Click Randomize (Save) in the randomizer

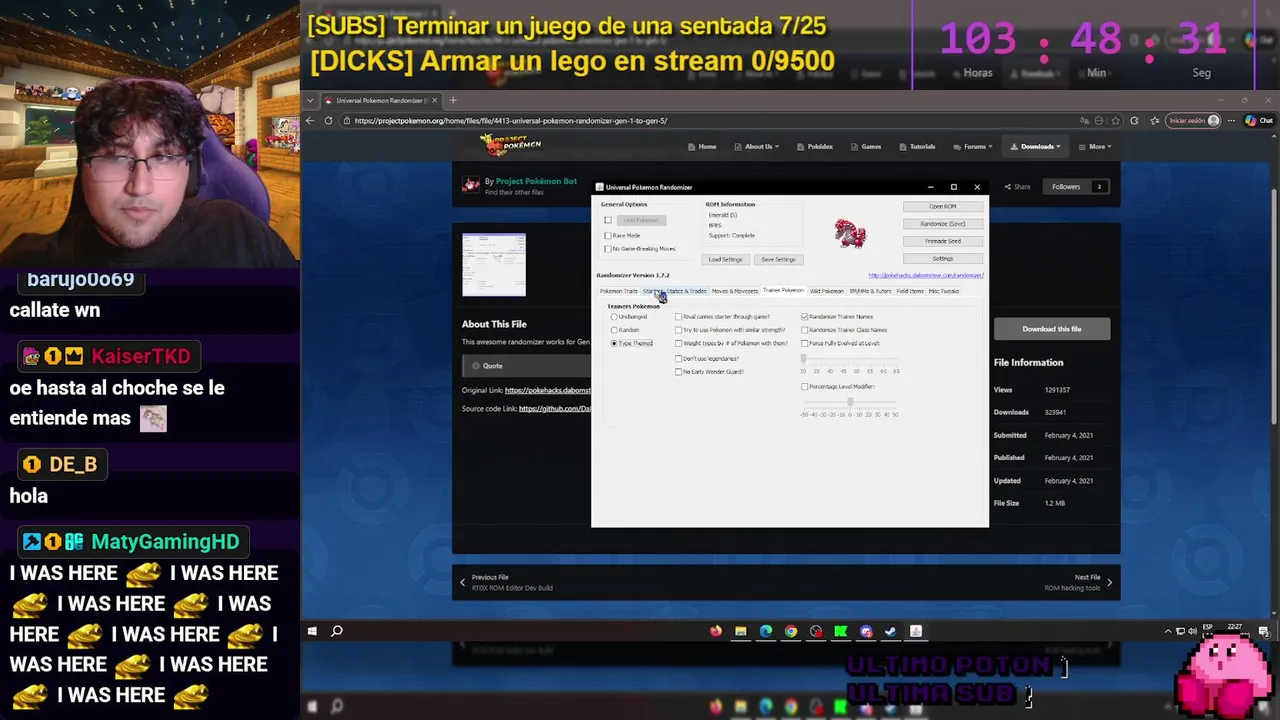(x=943, y=224)
